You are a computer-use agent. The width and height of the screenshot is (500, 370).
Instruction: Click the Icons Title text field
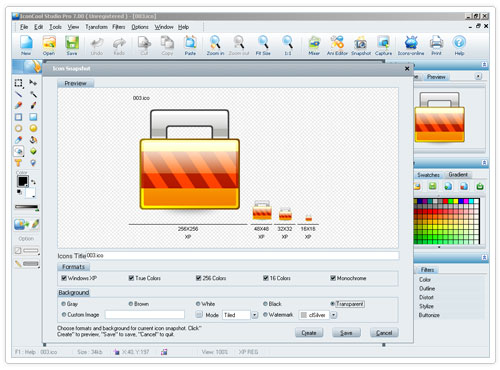(x=242, y=256)
